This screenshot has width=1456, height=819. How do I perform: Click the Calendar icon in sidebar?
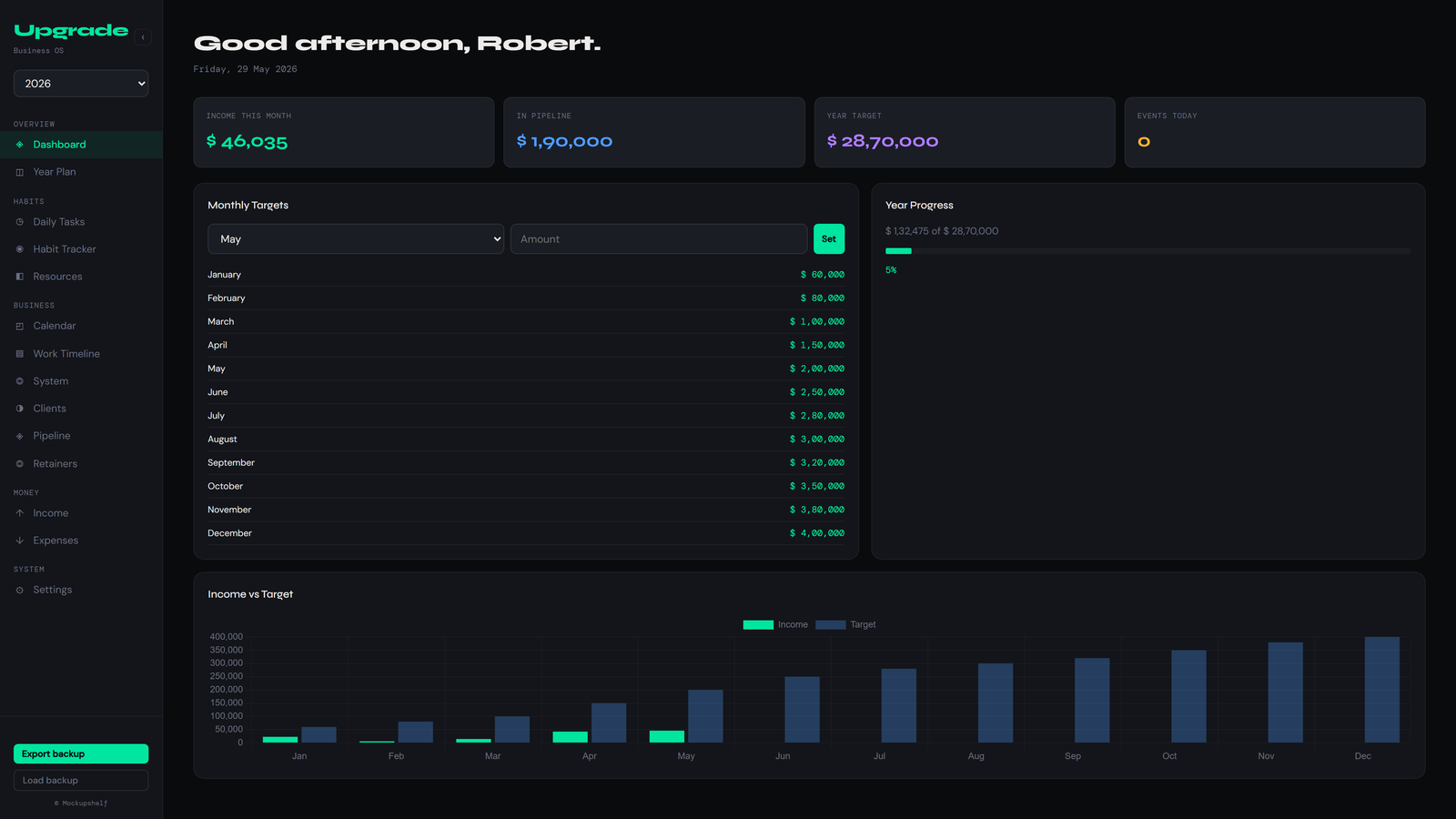[x=20, y=326]
